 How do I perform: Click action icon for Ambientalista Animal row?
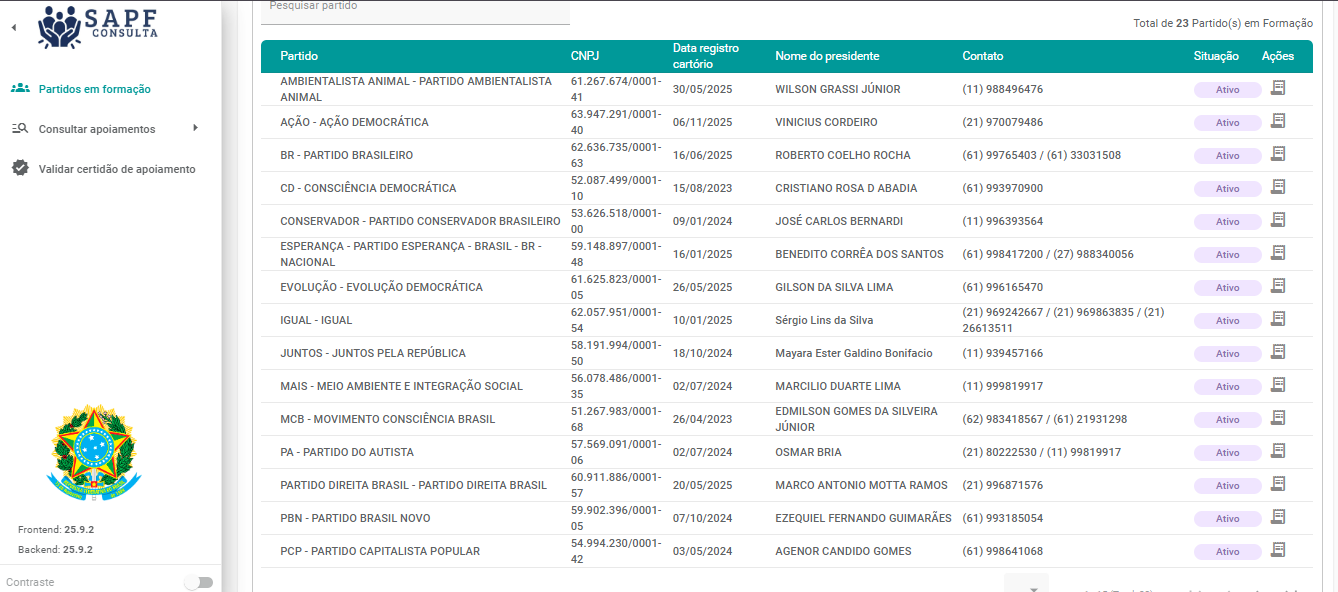pyautogui.click(x=1277, y=88)
